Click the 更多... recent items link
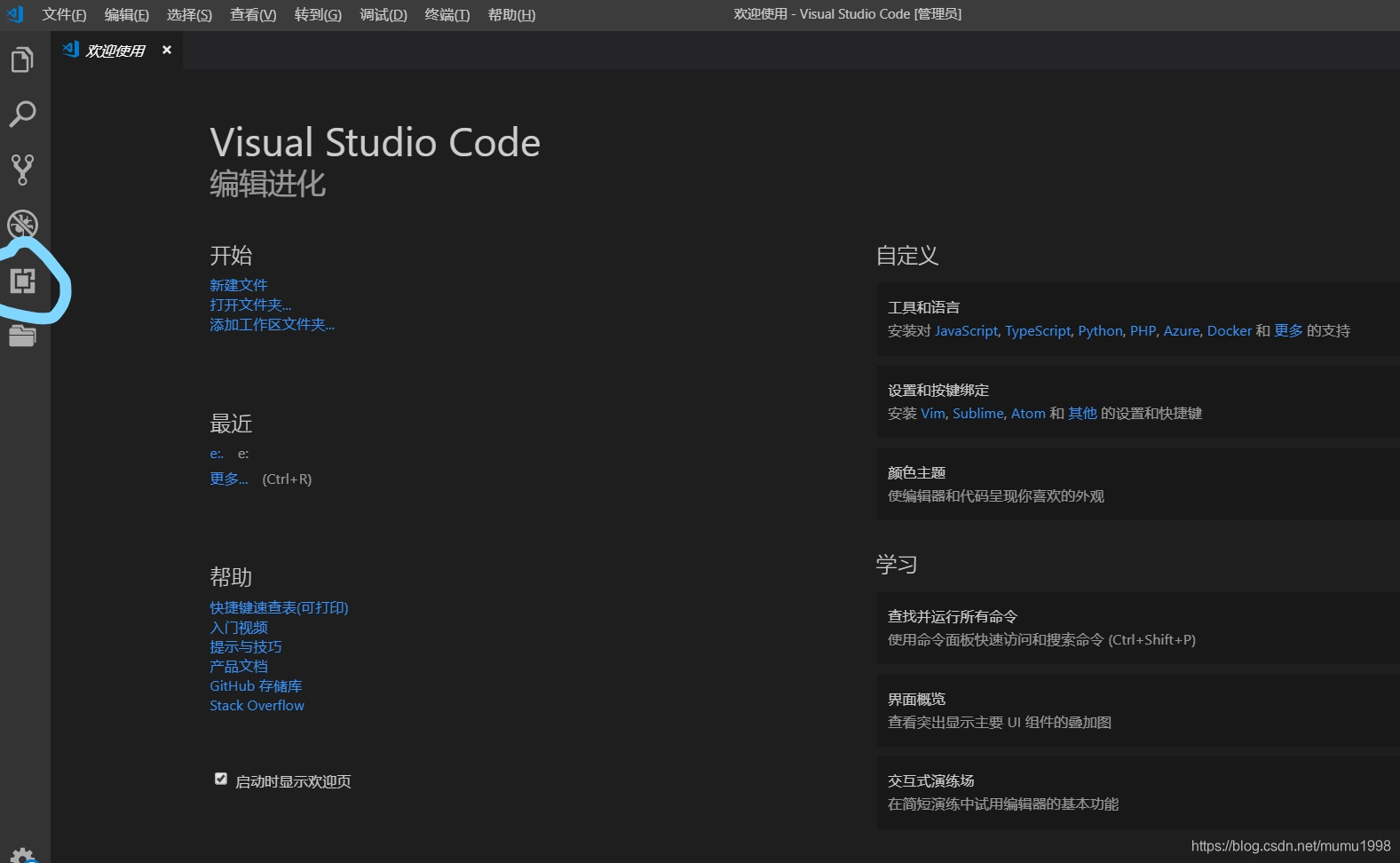Screen dimensions: 1400x863 click(x=229, y=479)
